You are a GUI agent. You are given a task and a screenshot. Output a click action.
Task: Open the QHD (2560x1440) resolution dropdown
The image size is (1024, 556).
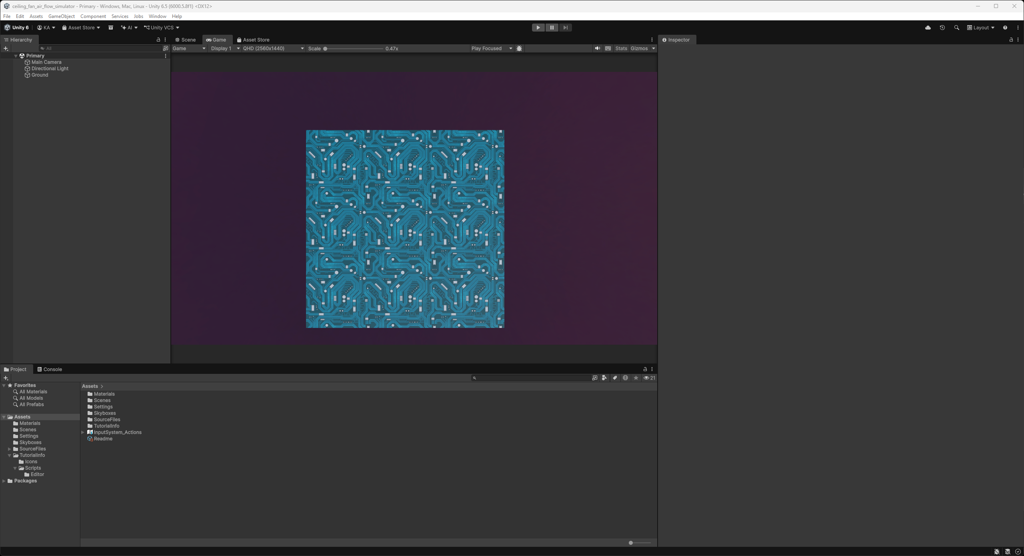[273, 48]
